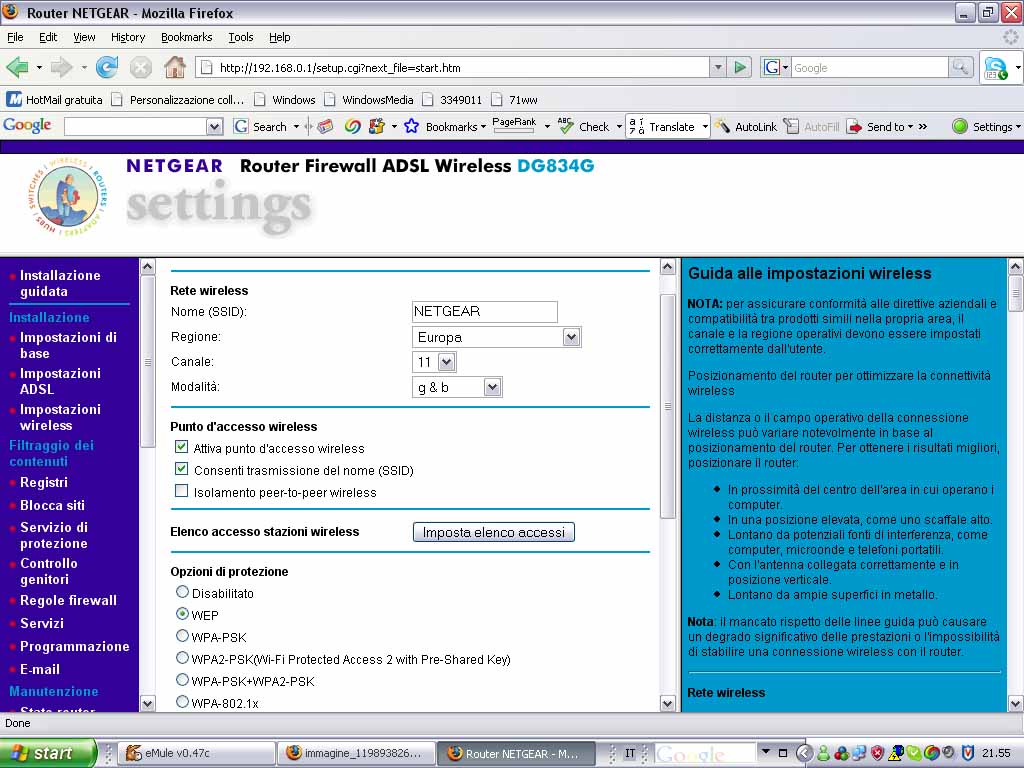Click the Nome (SSID) field containing NETGEAR
Screen dimensions: 1024x768
tap(485, 312)
